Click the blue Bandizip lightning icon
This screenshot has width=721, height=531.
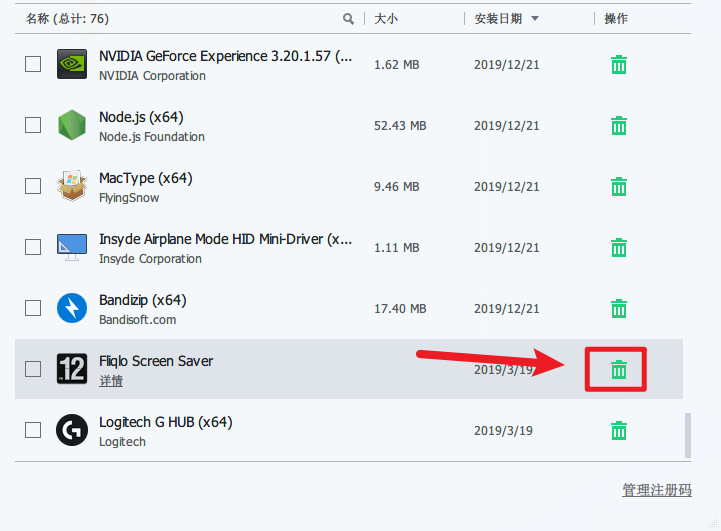click(72, 308)
